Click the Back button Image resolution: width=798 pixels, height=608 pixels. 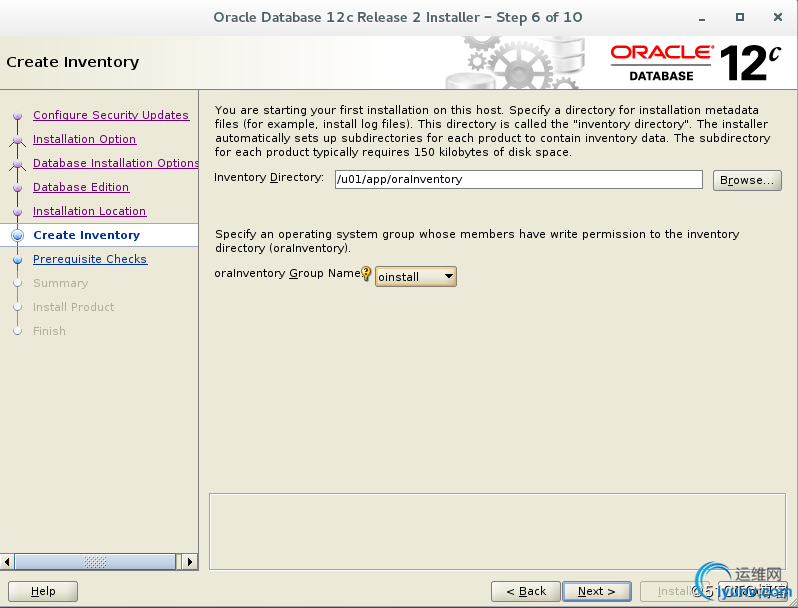526,591
